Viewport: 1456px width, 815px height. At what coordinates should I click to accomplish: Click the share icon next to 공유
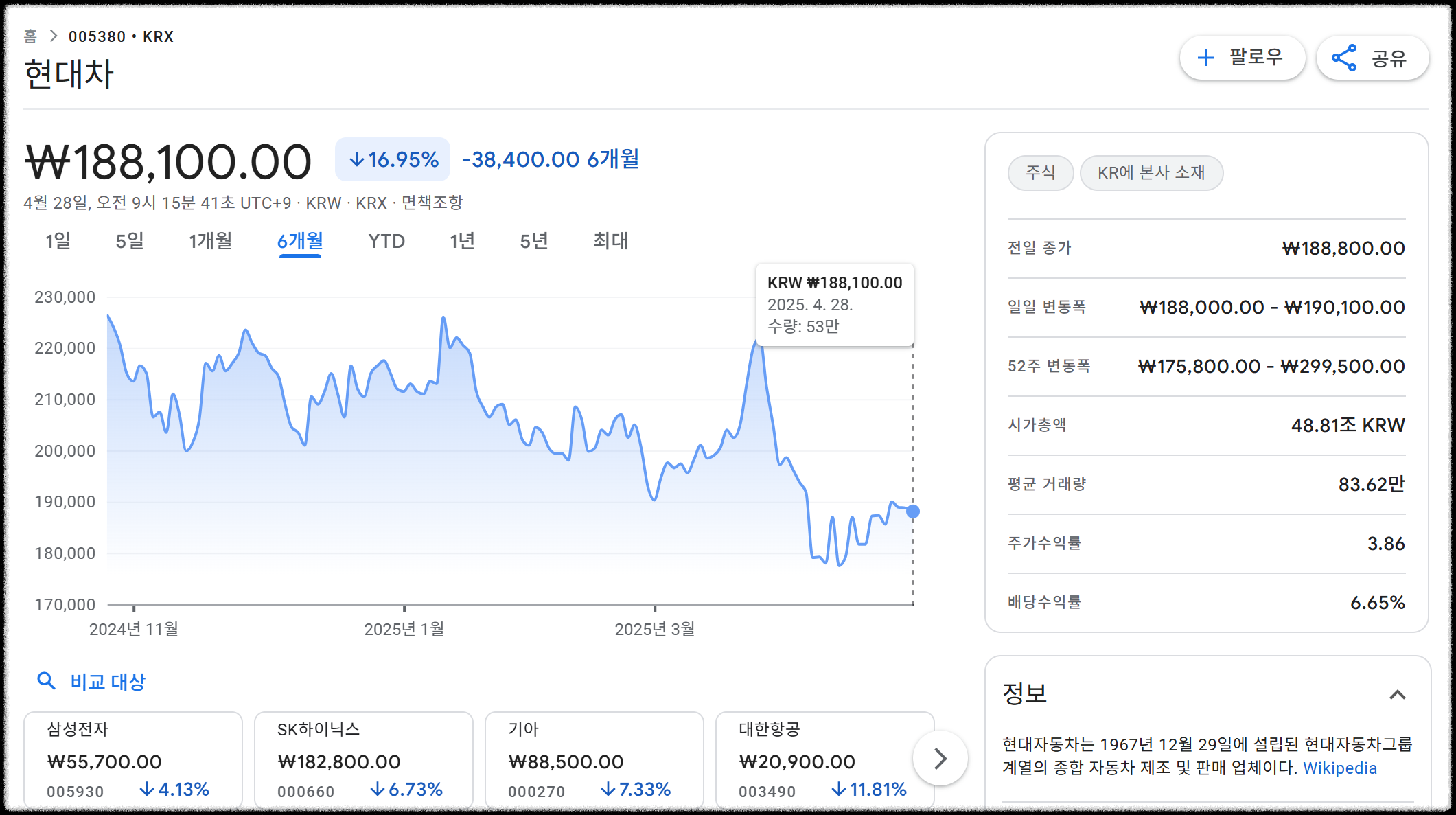pos(1344,58)
